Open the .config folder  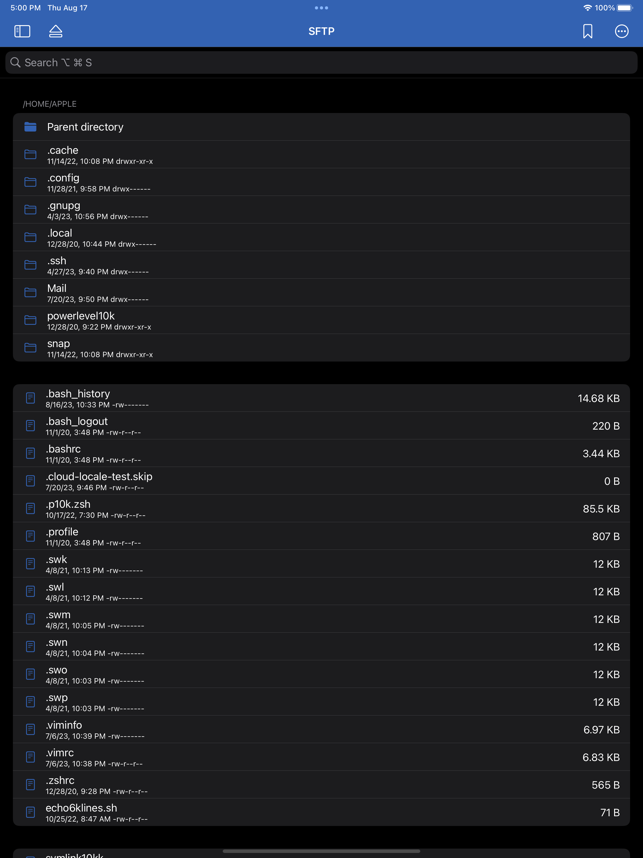321,182
